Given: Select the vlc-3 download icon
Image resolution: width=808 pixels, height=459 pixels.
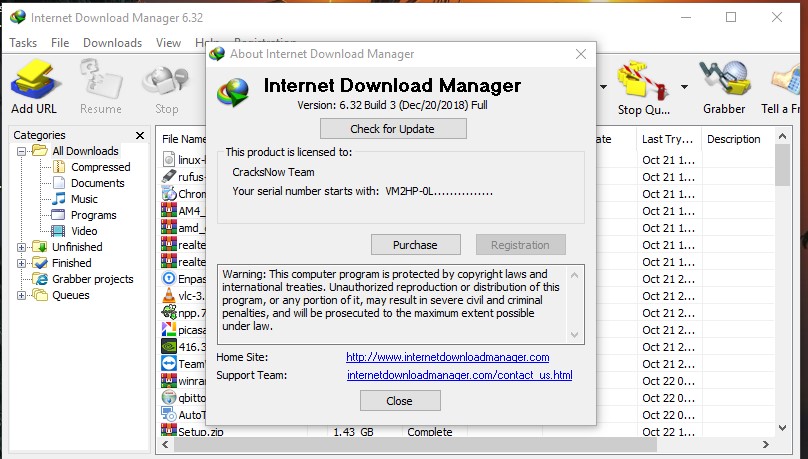Looking at the screenshot, I should (x=169, y=296).
